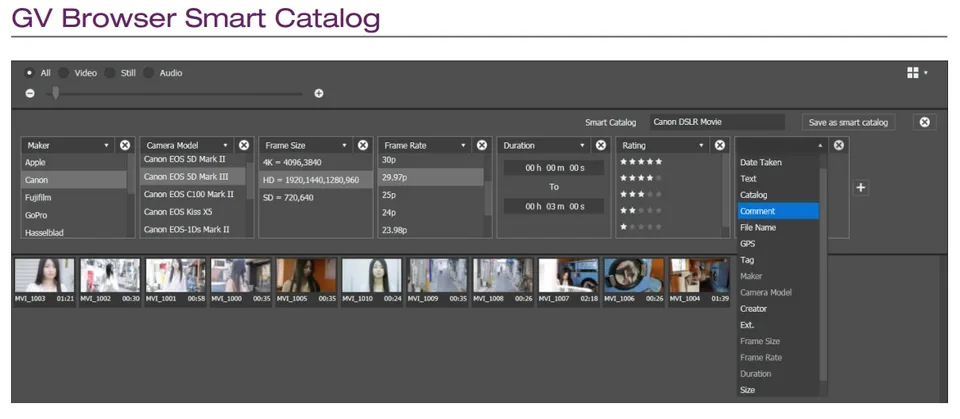The height and width of the screenshot is (419, 960).
Task: Open the MVI_1006 clip thumbnail
Action: tap(633, 275)
